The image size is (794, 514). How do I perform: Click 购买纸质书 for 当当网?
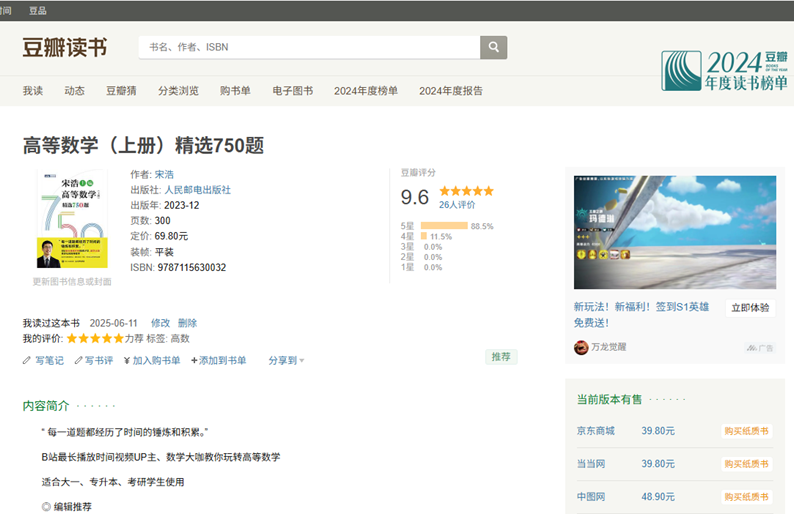[x=746, y=464]
